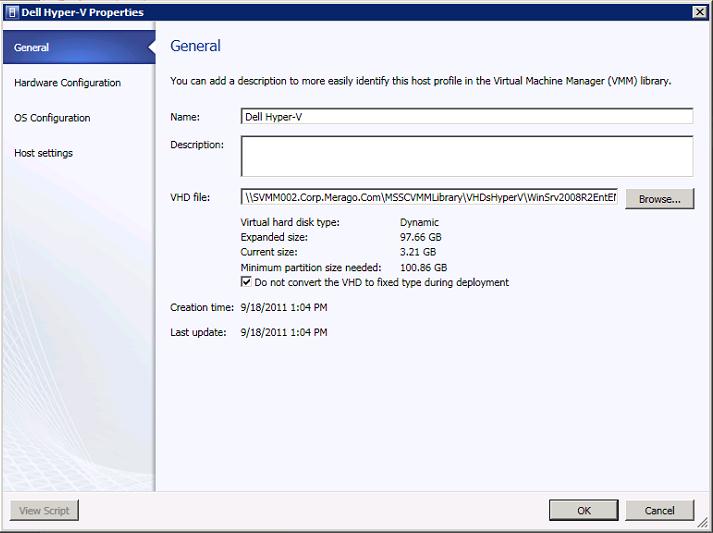Open the Hardware Configuration page
The image size is (713, 533).
(x=67, y=83)
